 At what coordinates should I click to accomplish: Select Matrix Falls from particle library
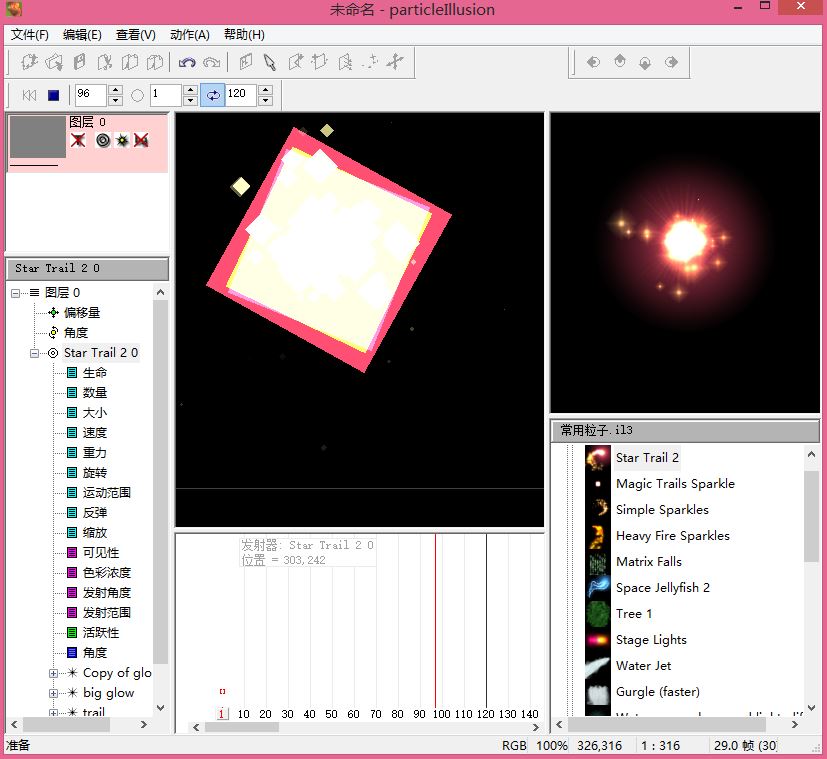pyautogui.click(x=648, y=562)
